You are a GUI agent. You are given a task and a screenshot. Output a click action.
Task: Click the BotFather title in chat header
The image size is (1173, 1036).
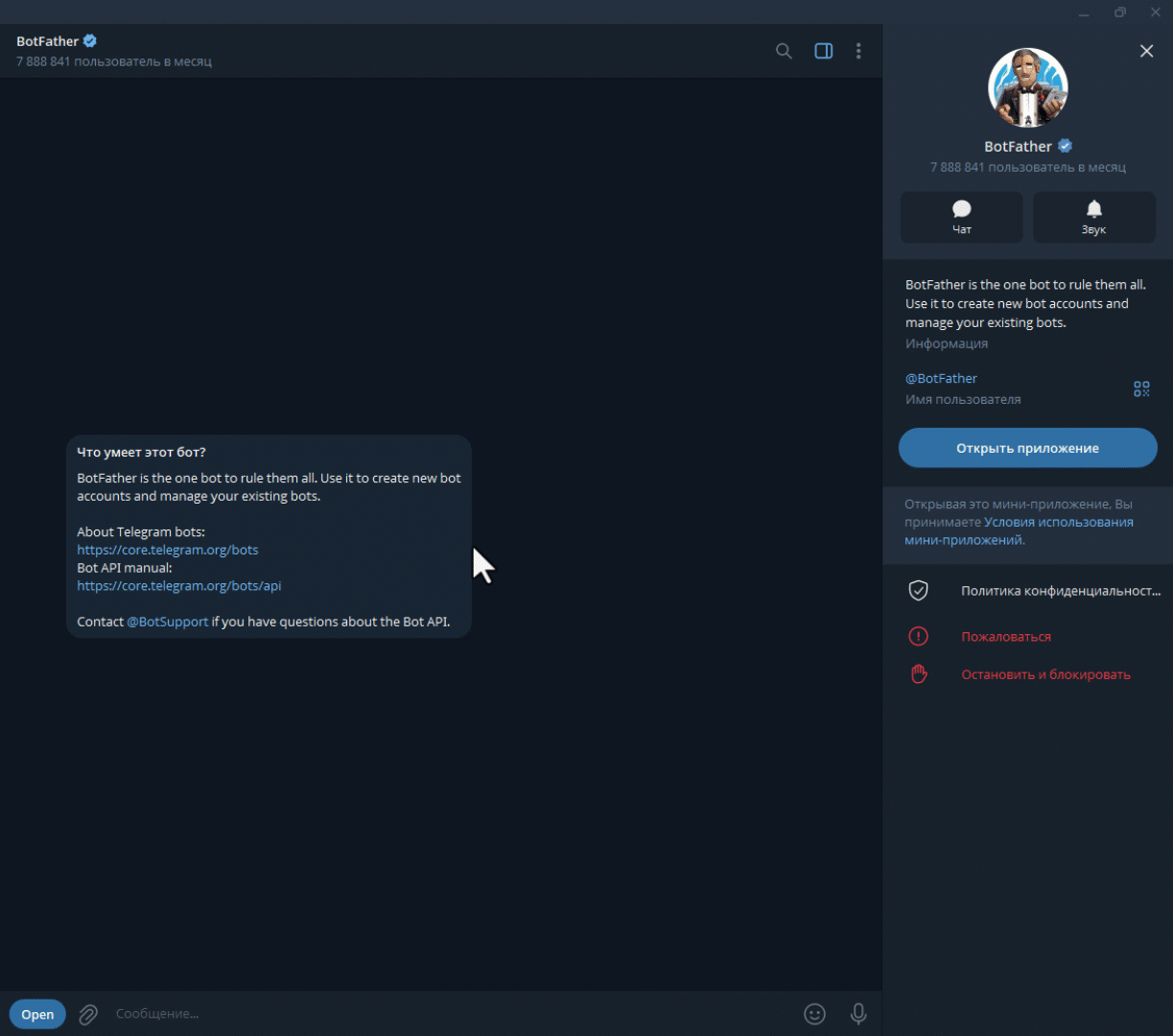[x=47, y=41]
